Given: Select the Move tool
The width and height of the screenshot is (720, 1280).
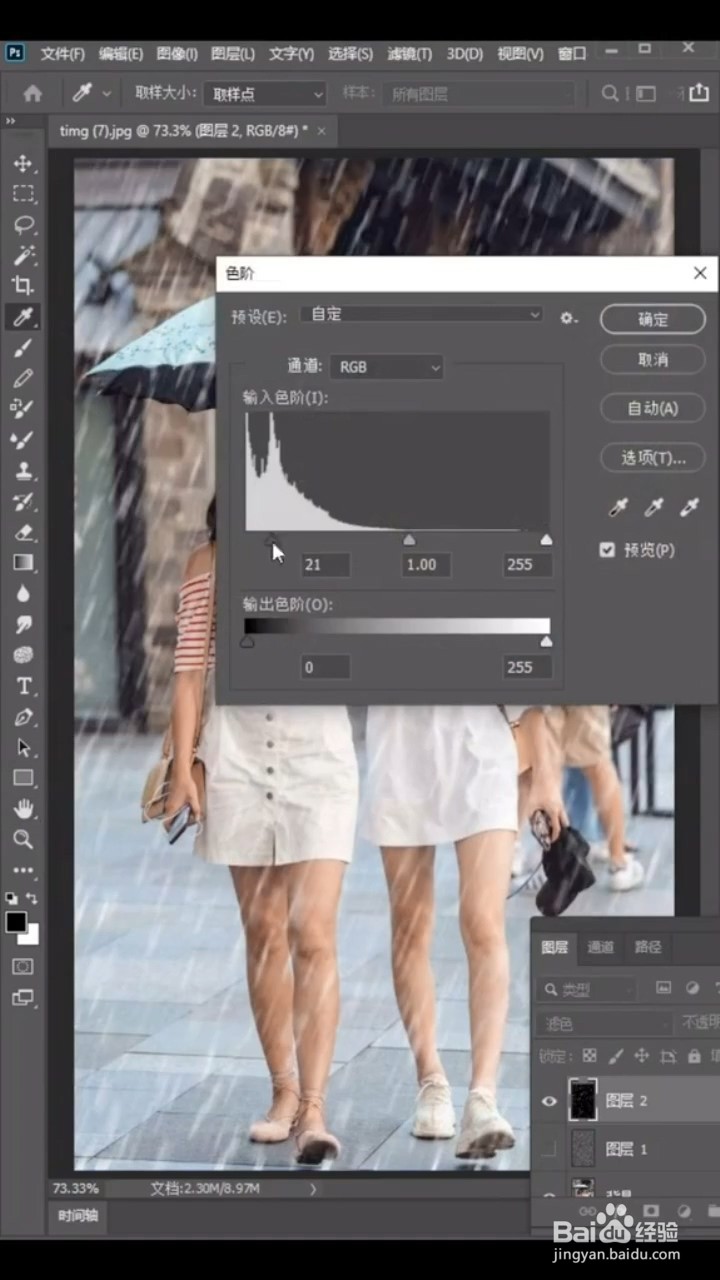Looking at the screenshot, I should tap(23, 163).
